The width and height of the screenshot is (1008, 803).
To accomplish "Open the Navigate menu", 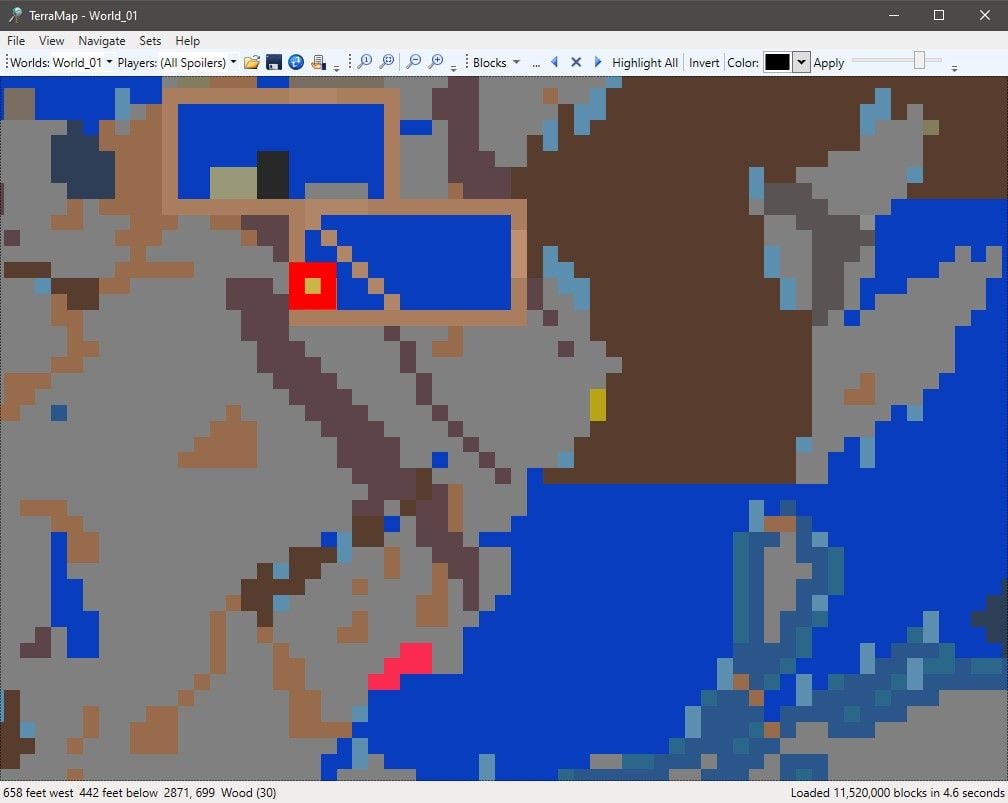I will (x=102, y=41).
